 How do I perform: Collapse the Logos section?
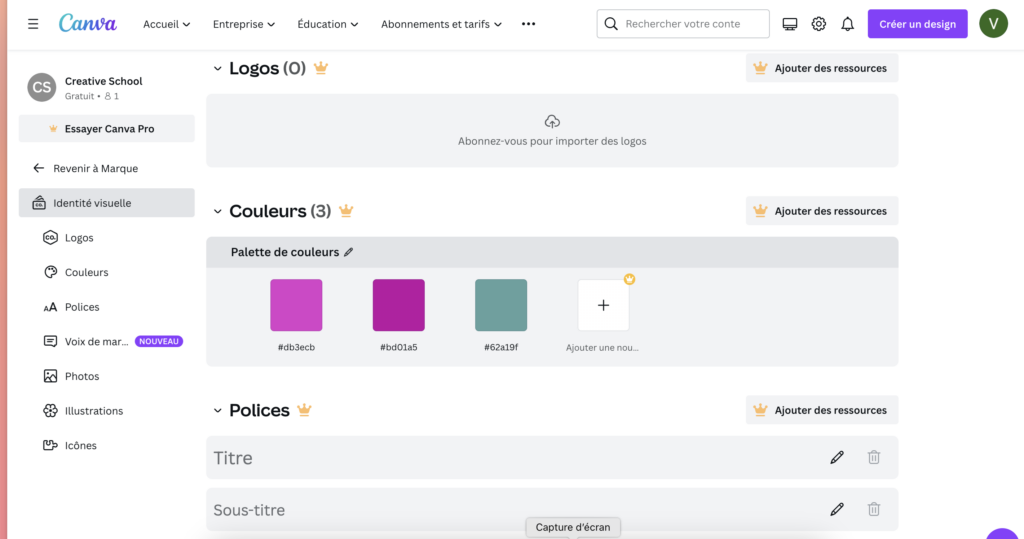coord(216,68)
